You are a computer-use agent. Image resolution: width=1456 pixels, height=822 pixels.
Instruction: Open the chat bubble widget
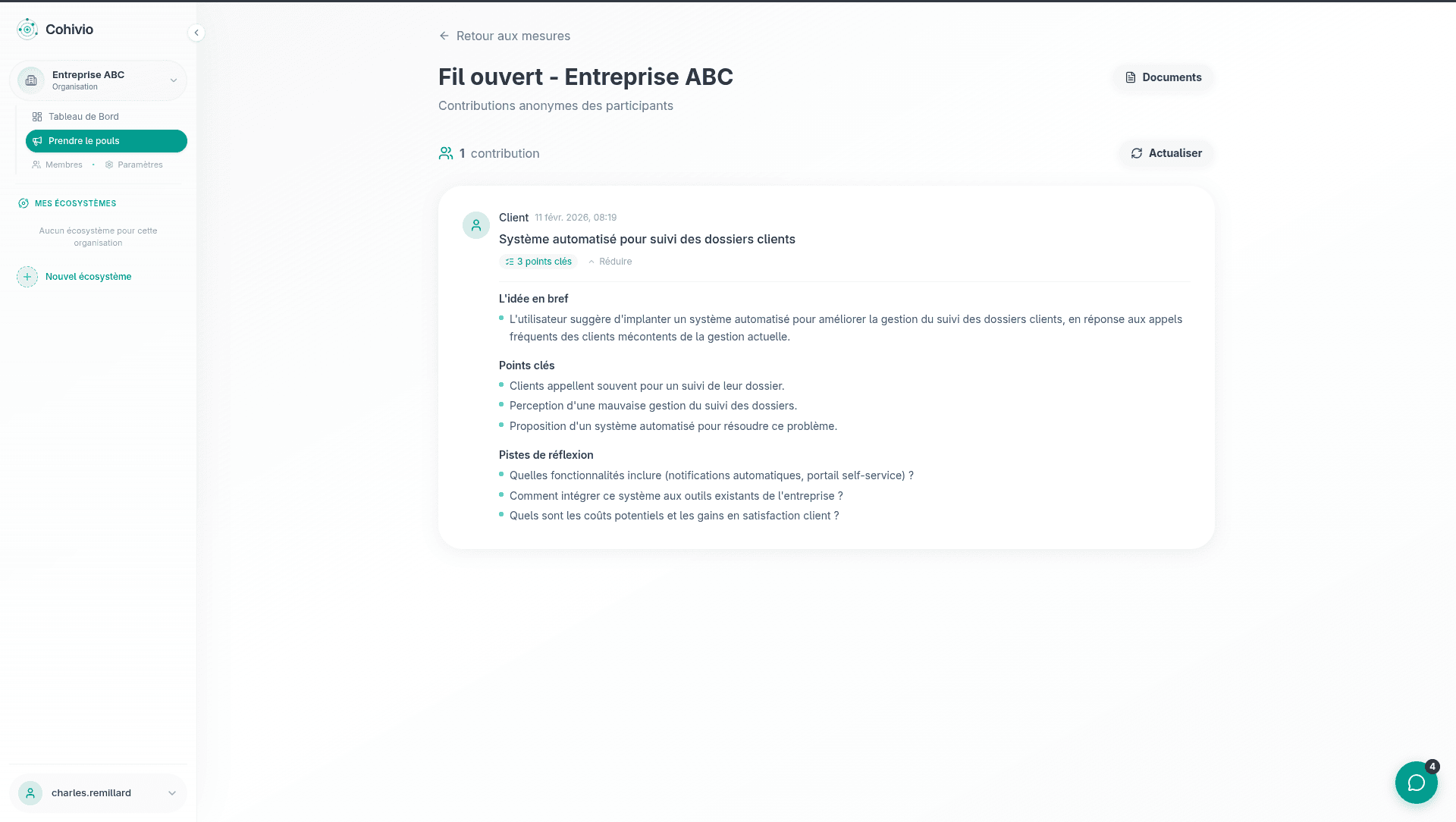coord(1416,783)
